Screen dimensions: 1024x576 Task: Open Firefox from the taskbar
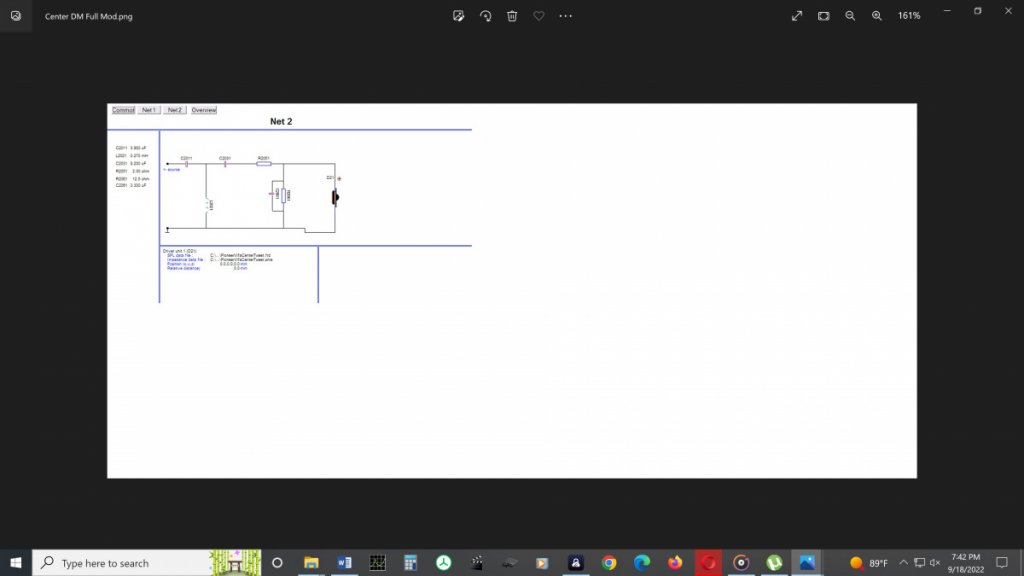(675, 562)
